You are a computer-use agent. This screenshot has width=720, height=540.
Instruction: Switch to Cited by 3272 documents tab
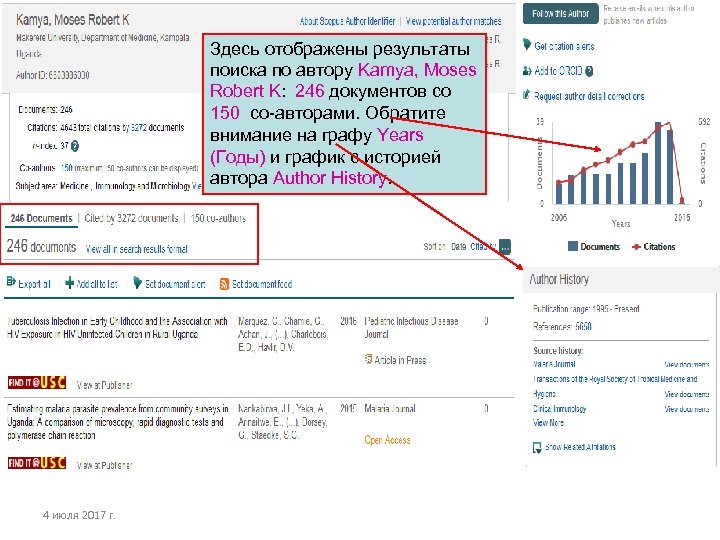[131, 218]
